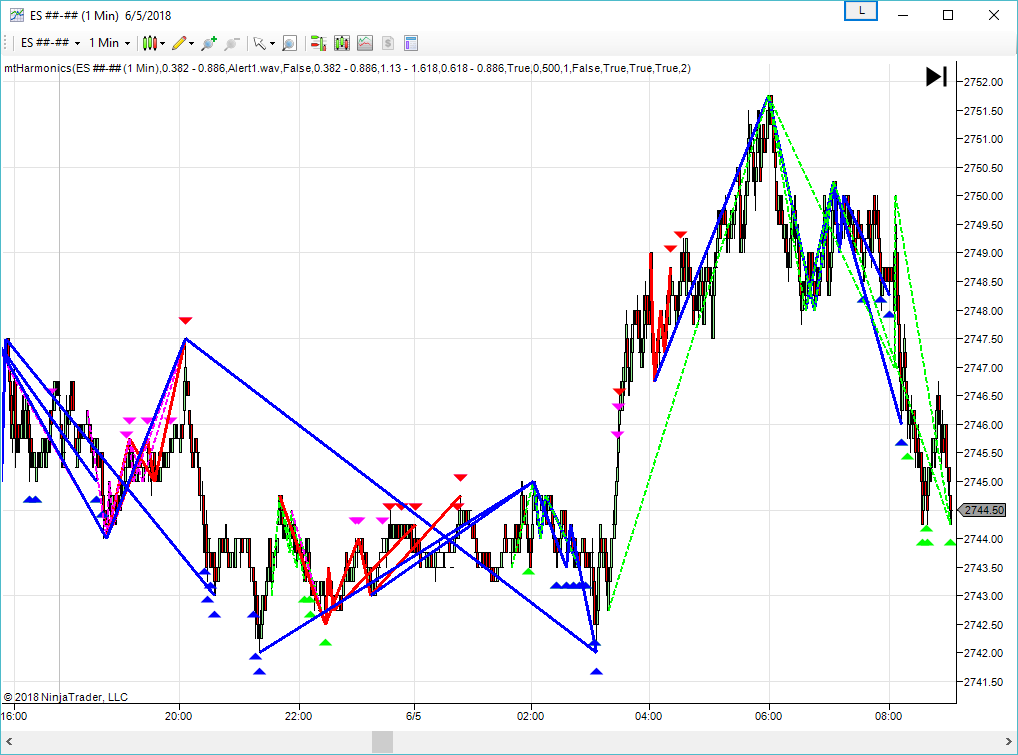
Task: Click the zoom frame magnifier icon
Action: [289, 43]
